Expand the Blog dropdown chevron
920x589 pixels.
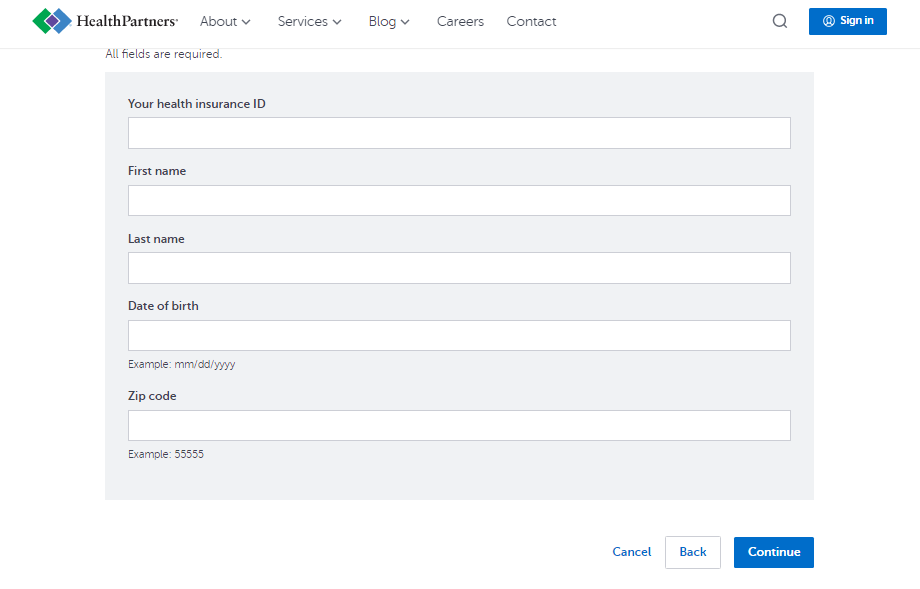coord(405,22)
